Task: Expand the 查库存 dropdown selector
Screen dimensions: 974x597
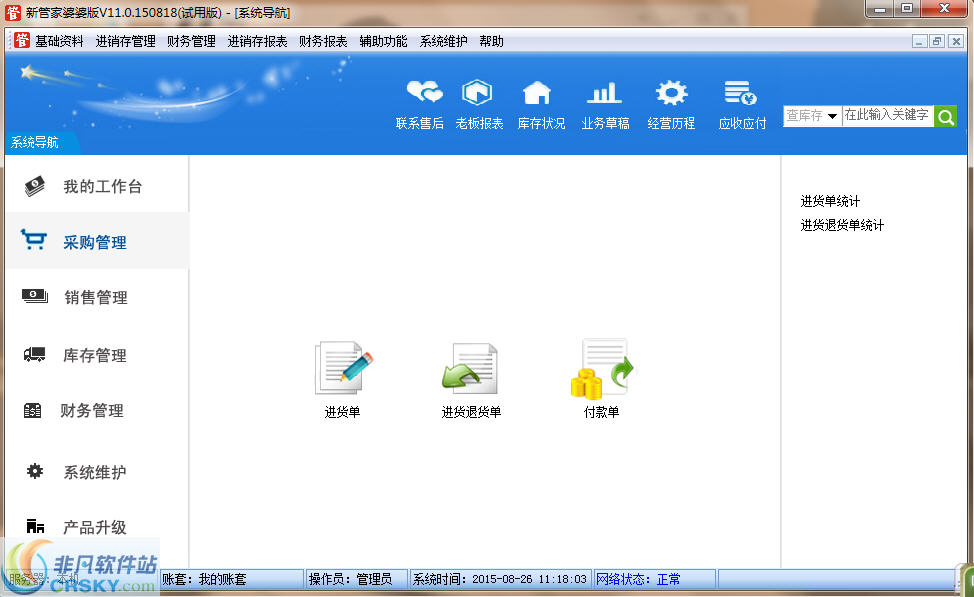Action: pos(811,116)
